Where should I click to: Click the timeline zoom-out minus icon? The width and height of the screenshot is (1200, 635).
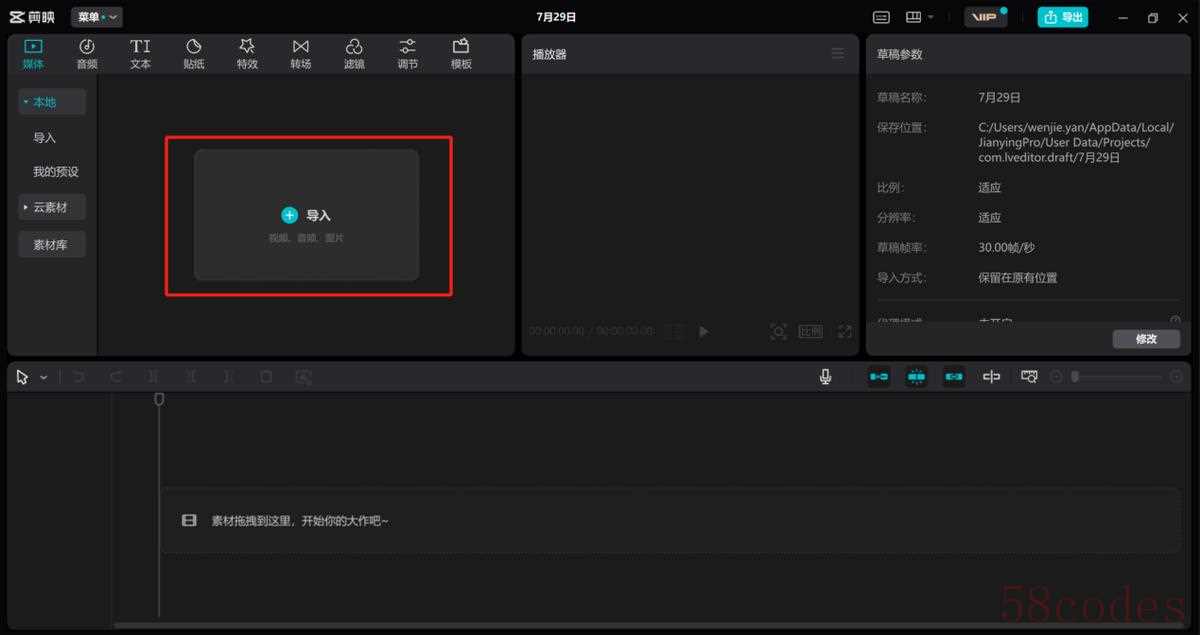[1057, 377]
